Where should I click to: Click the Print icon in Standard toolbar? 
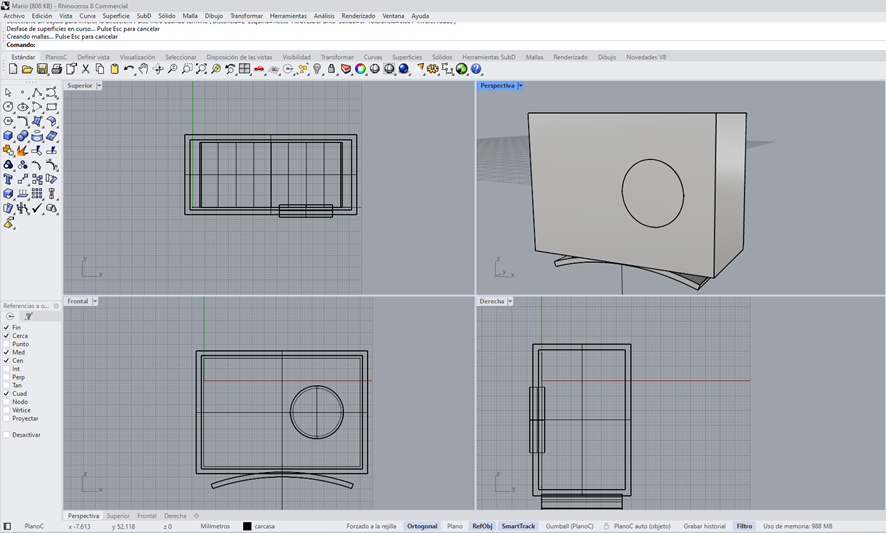[57, 70]
